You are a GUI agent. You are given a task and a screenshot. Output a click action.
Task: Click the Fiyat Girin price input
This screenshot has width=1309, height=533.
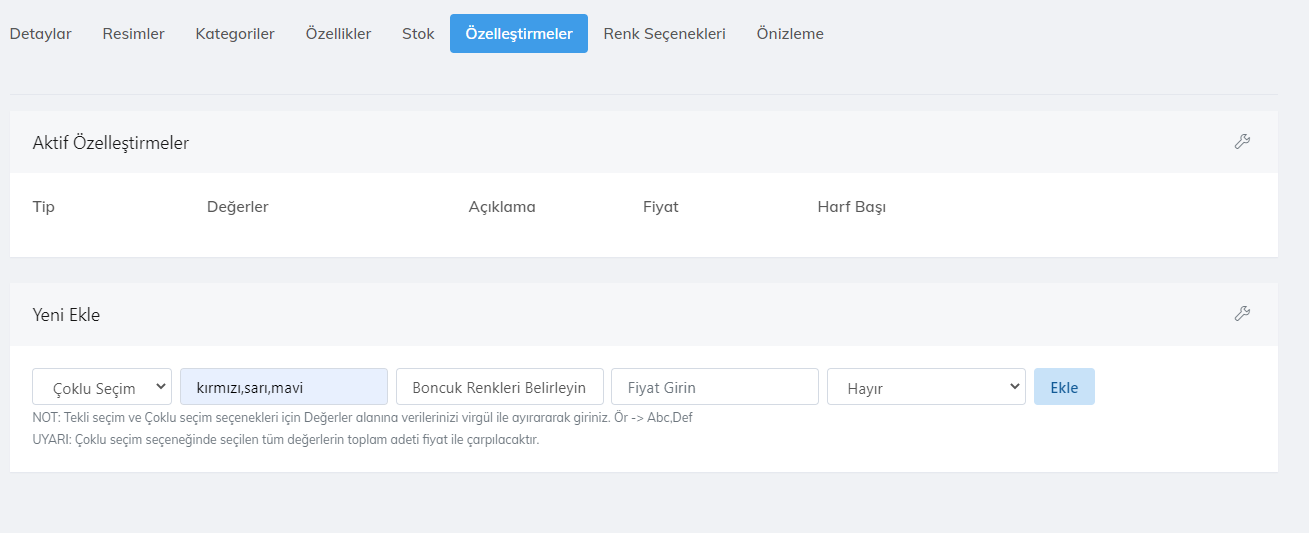pos(714,387)
